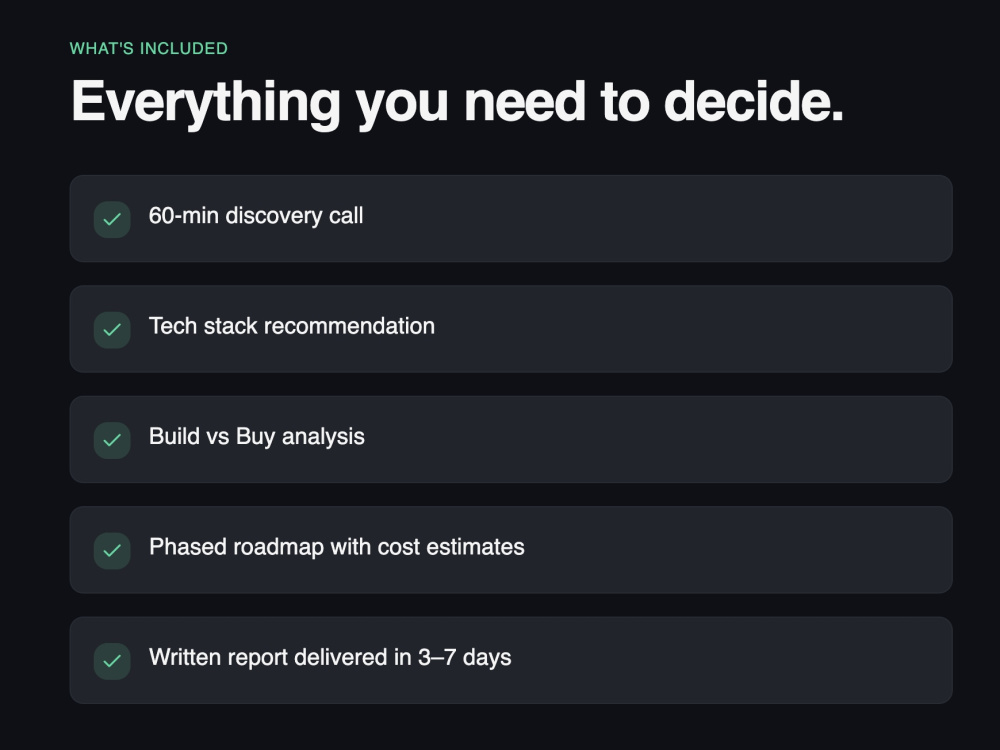
Task: Select the Tech stack recommendation feature card
Action: pyautogui.click(x=511, y=329)
